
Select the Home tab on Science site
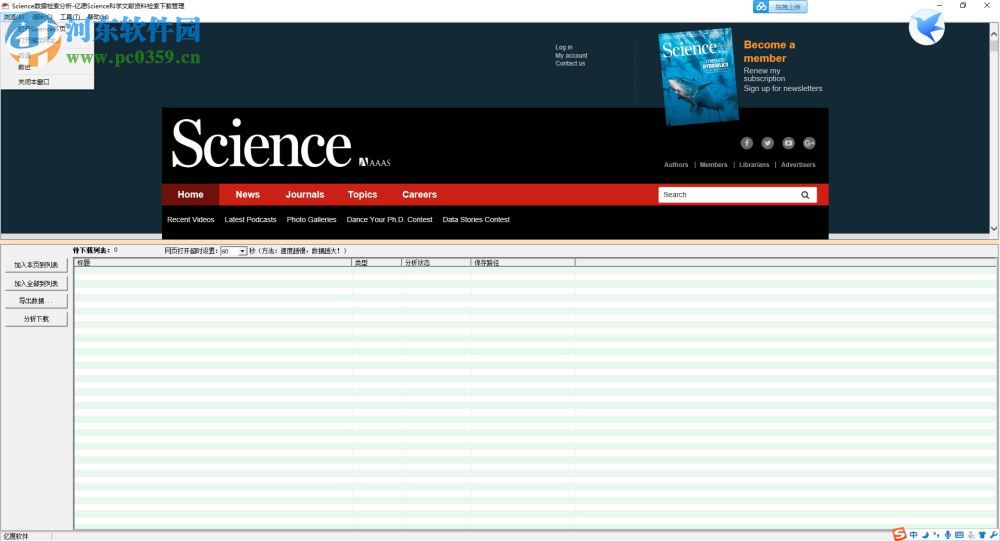[x=190, y=195]
